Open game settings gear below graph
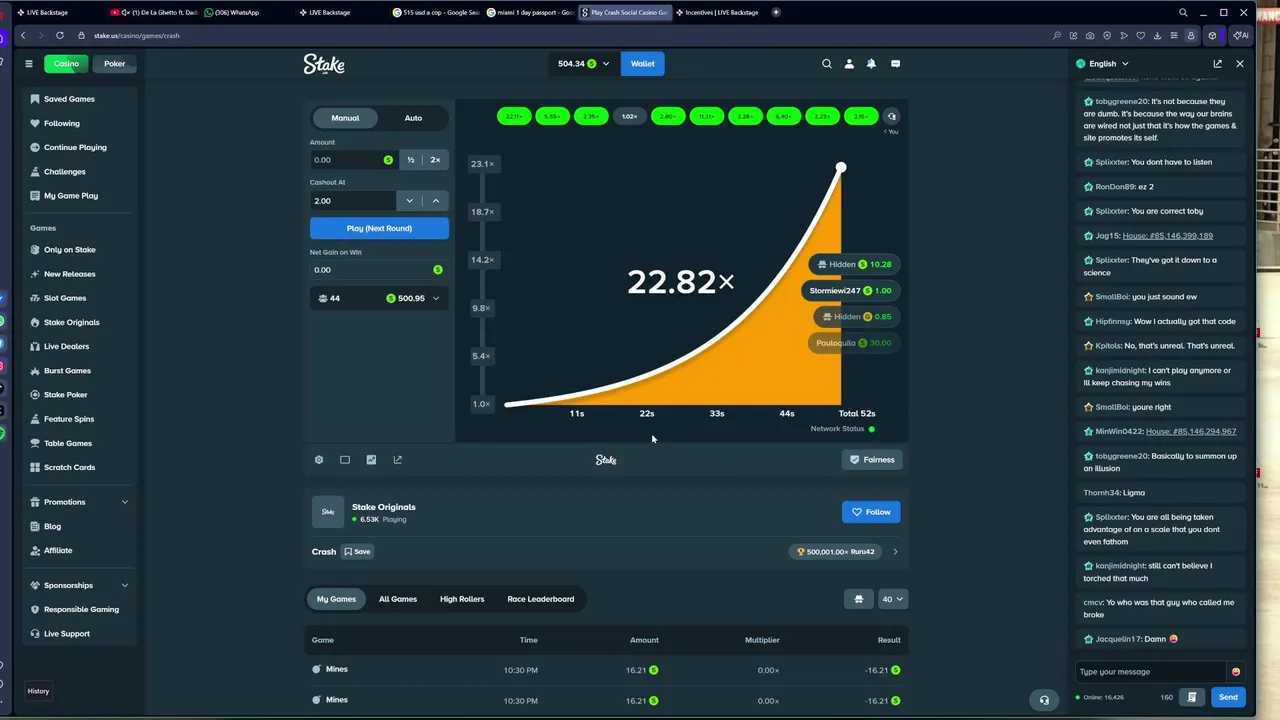Viewport: 1280px width, 720px height. [x=319, y=460]
